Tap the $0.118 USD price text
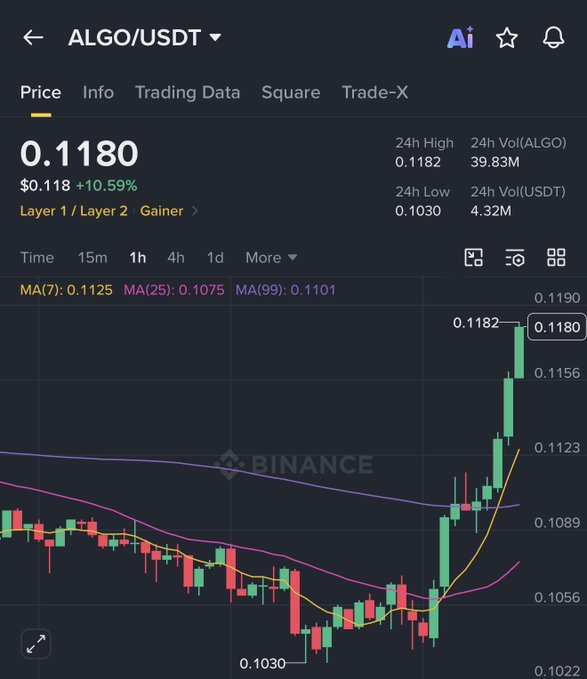This screenshot has height=679, width=587. click(x=45, y=186)
